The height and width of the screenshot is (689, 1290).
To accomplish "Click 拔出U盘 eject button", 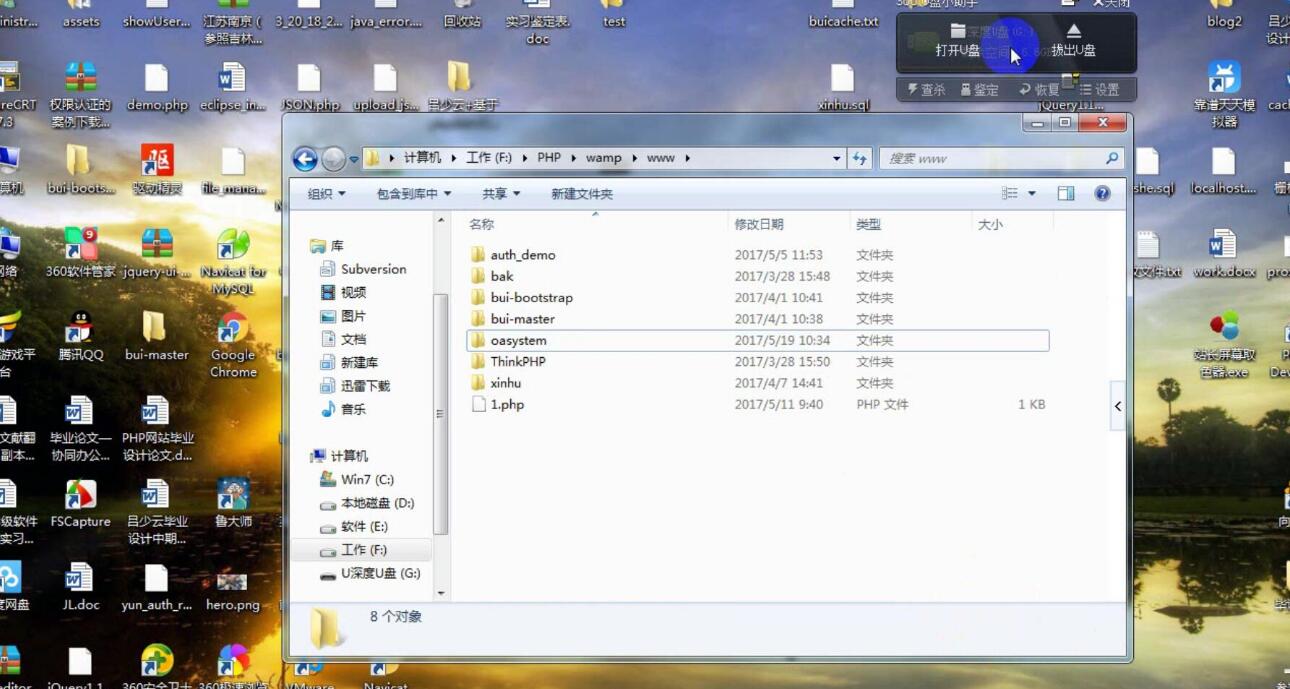I will coord(1073,42).
